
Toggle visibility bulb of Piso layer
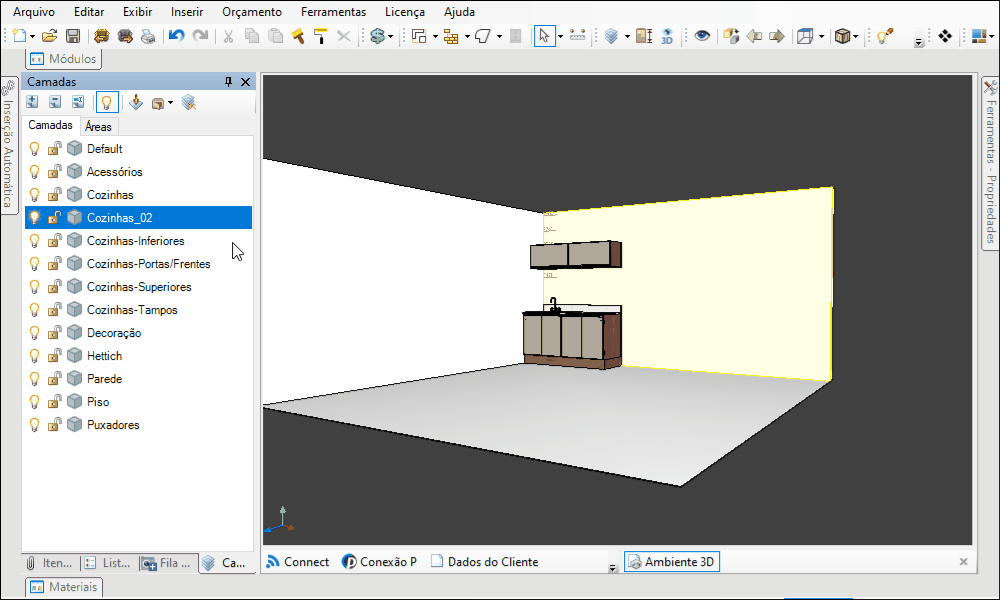[x=34, y=402]
